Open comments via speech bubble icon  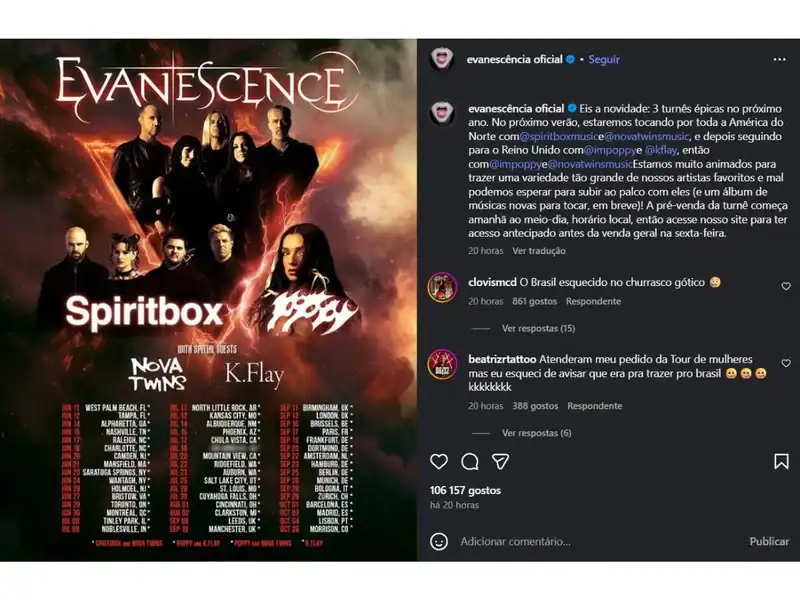[x=469, y=462]
